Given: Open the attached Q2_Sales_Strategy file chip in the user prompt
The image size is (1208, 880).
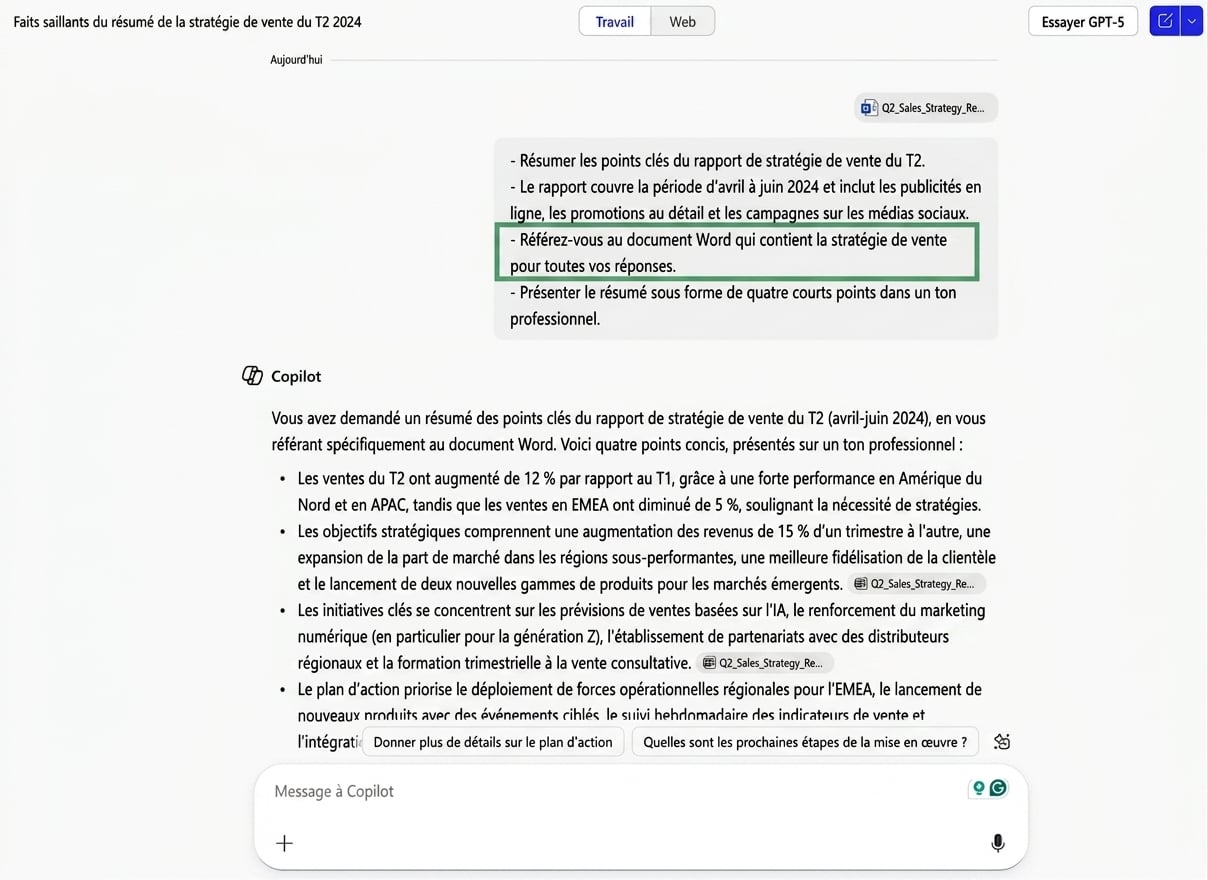Looking at the screenshot, I should pyautogui.click(x=926, y=108).
